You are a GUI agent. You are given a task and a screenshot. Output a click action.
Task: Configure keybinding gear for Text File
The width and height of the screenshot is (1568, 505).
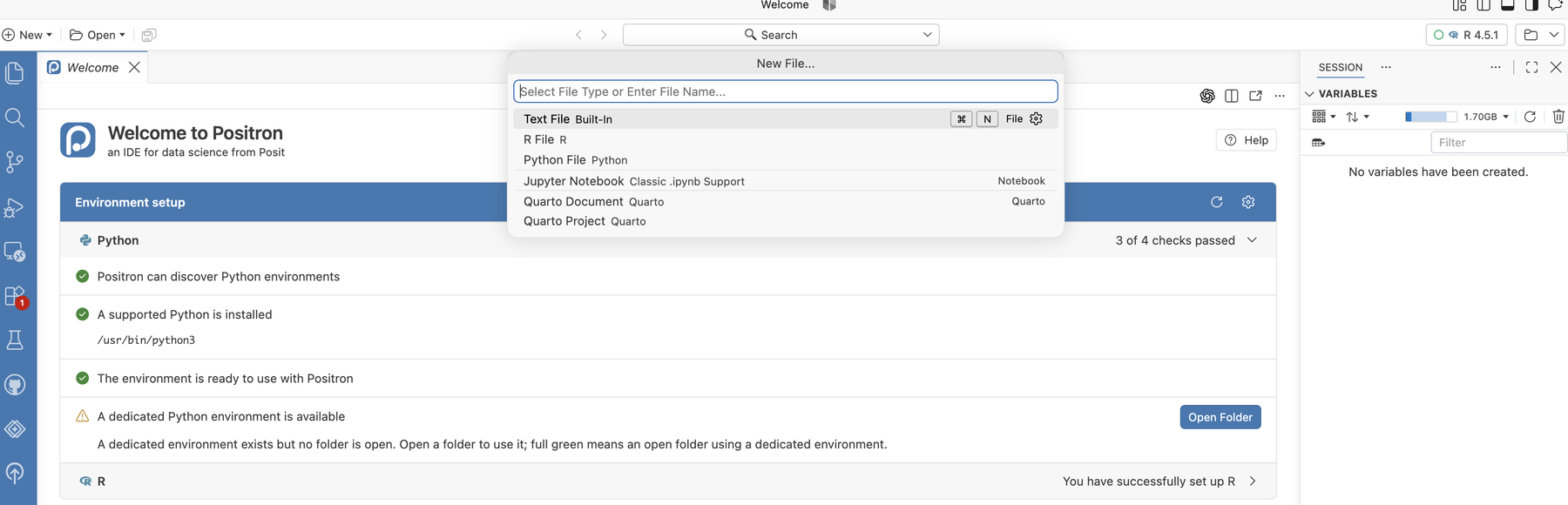click(1036, 118)
